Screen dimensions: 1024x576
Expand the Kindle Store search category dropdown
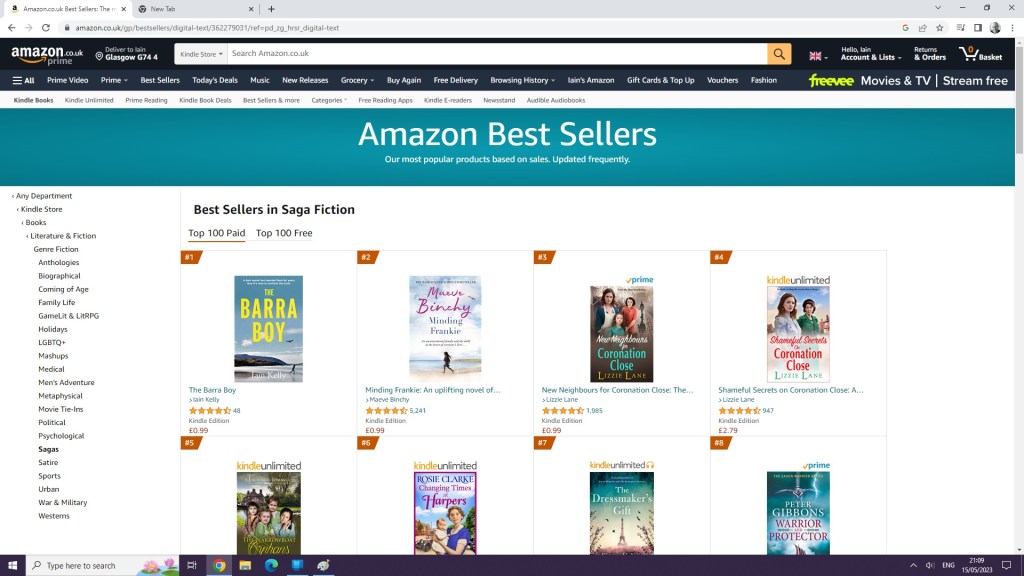pyautogui.click(x=199, y=54)
